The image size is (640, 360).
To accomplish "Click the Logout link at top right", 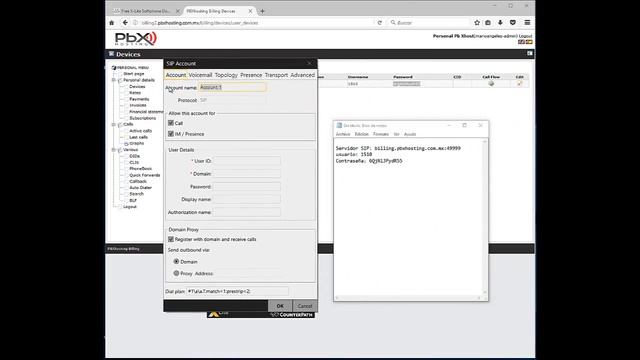I will [x=525, y=36].
